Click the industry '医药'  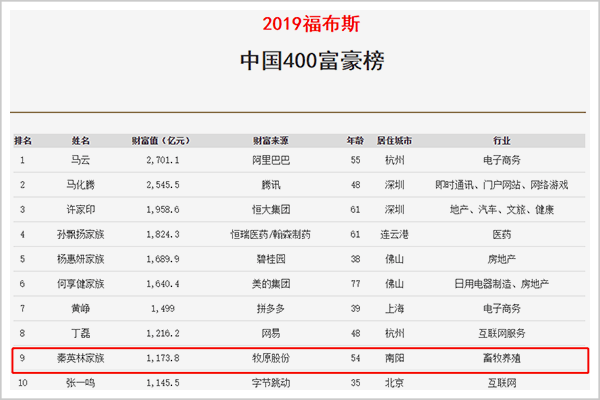(502, 234)
